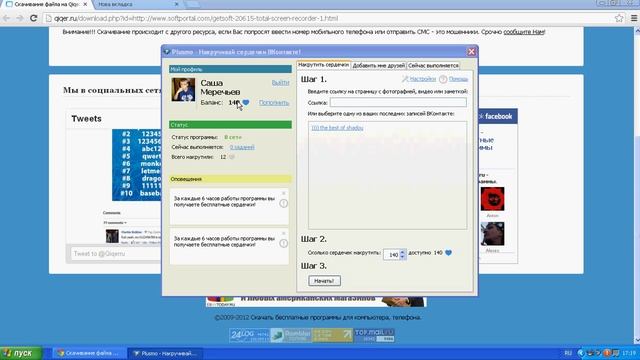Viewport: 640px width, 360px height.
Task: Click the blue heart next to Баланс
Action: point(246,102)
